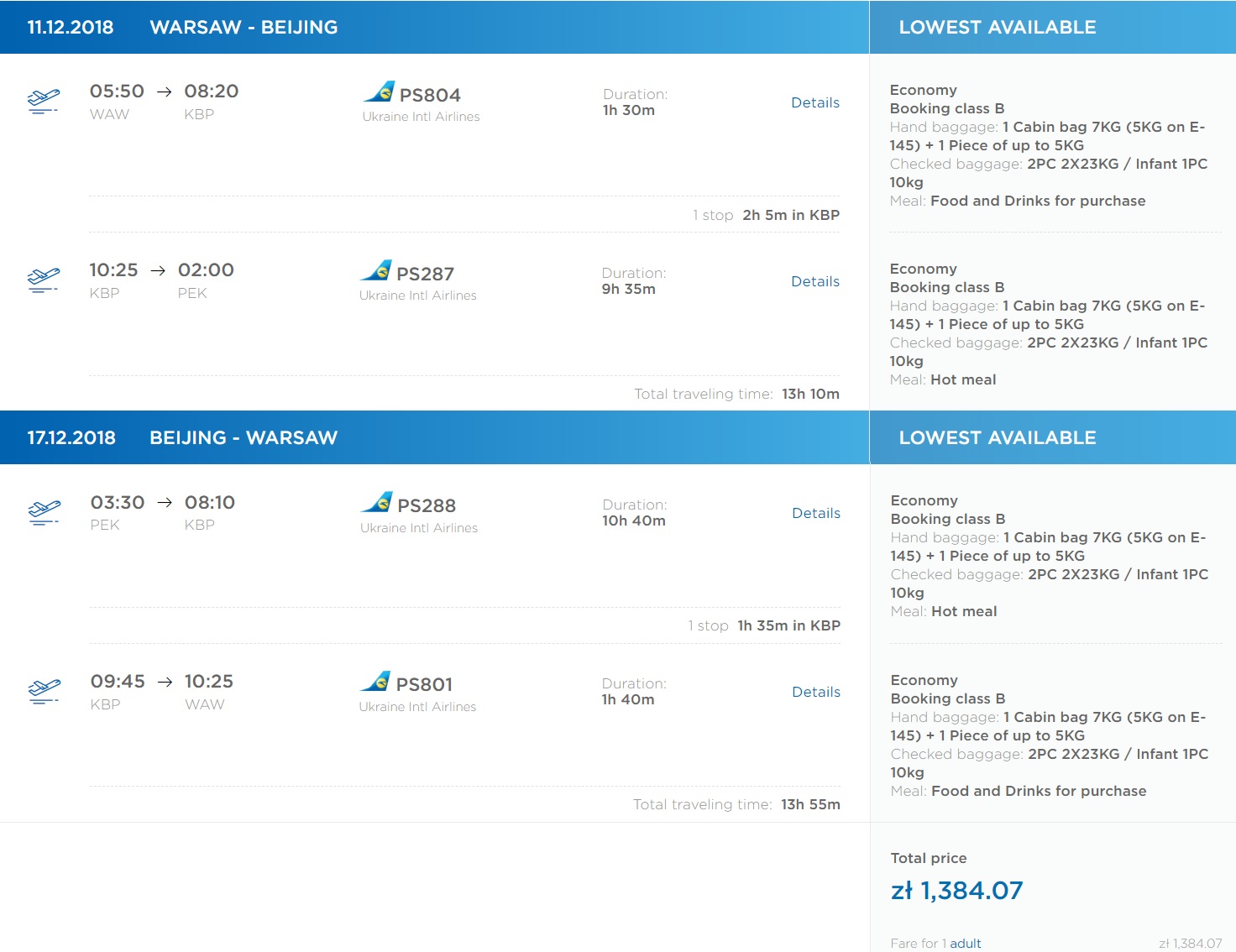The image size is (1236, 952).
Task: Open Details for flight PS287
Action: tap(815, 281)
